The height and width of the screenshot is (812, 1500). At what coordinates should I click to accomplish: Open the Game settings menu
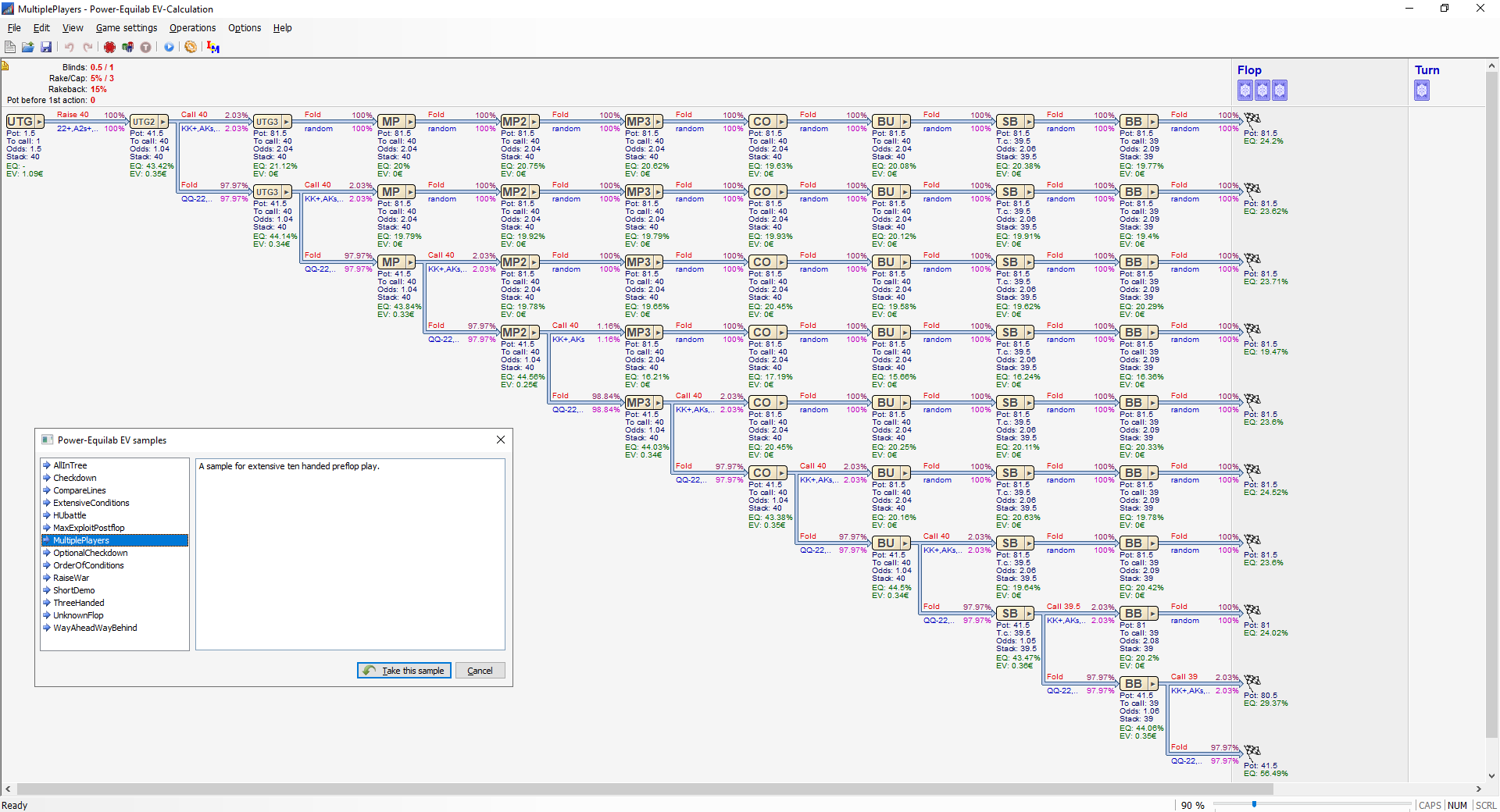[127, 28]
